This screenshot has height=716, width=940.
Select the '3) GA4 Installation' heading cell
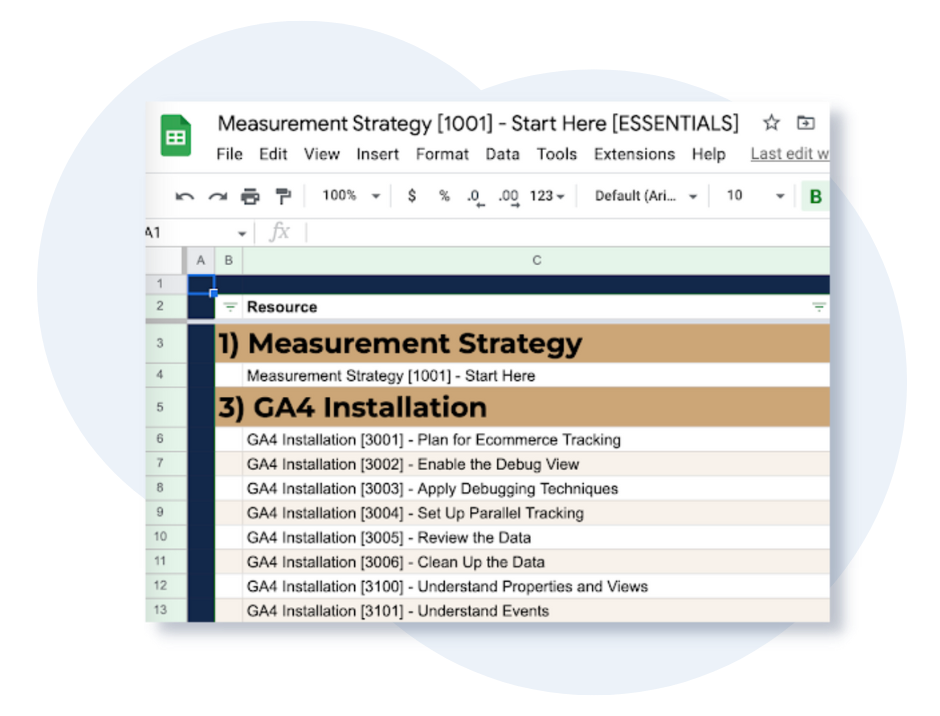pyautogui.click(x=522, y=407)
